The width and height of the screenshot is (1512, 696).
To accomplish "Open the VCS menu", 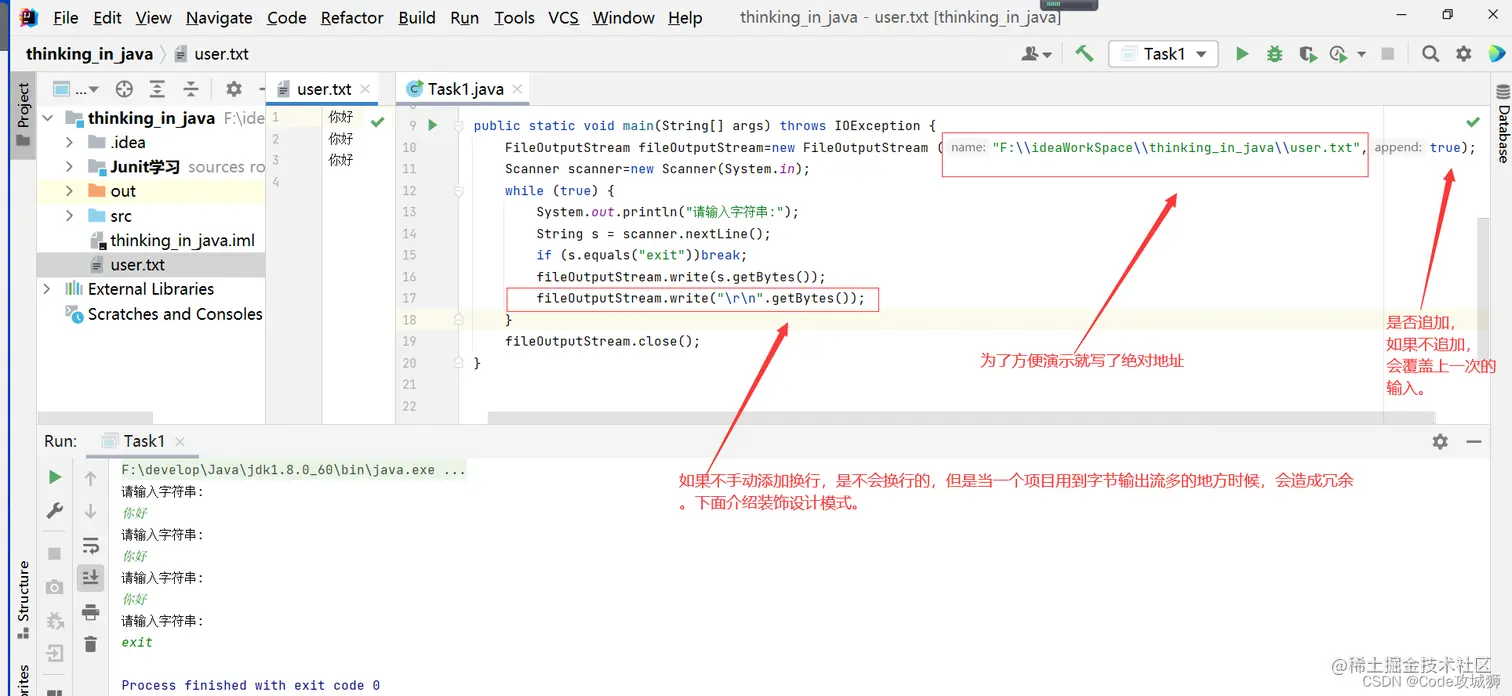I will pyautogui.click(x=563, y=18).
